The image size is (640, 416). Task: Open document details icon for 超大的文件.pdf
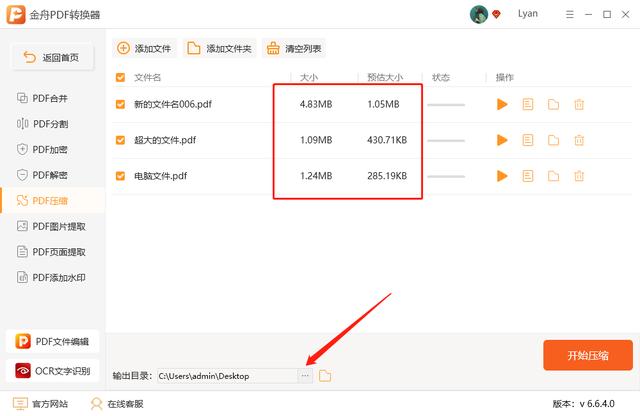point(528,140)
